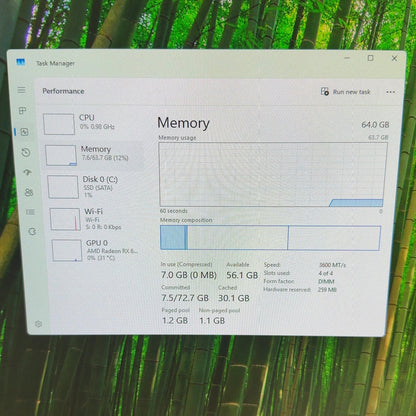The height and width of the screenshot is (416, 416).
Task: Open Task Manager settings gear
Action: pos(38,324)
